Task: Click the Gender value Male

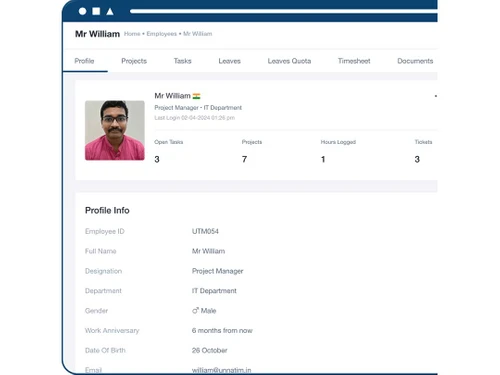Action: pyautogui.click(x=208, y=311)
